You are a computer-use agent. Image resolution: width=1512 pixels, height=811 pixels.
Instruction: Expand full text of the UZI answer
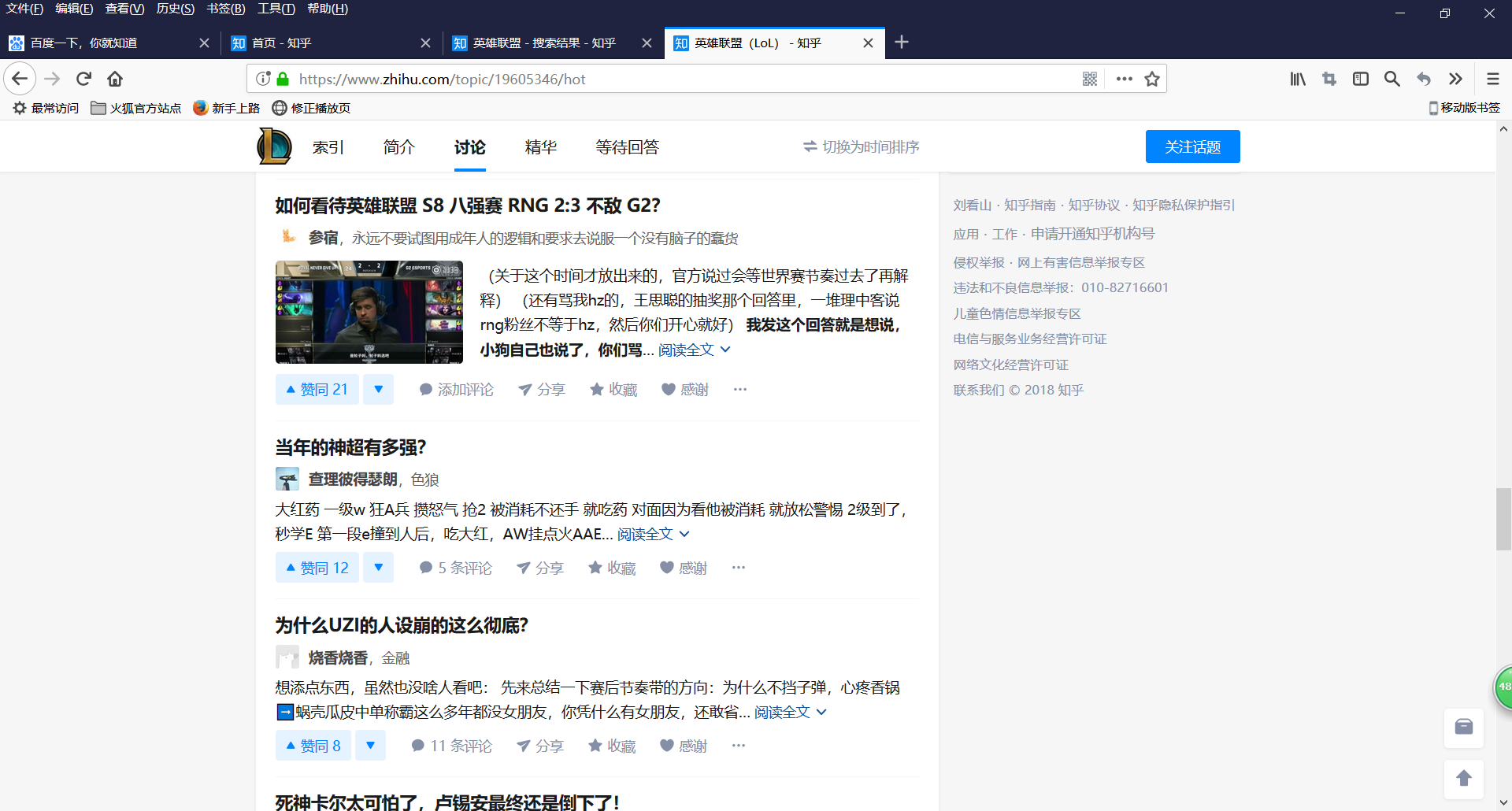[791, 712]
